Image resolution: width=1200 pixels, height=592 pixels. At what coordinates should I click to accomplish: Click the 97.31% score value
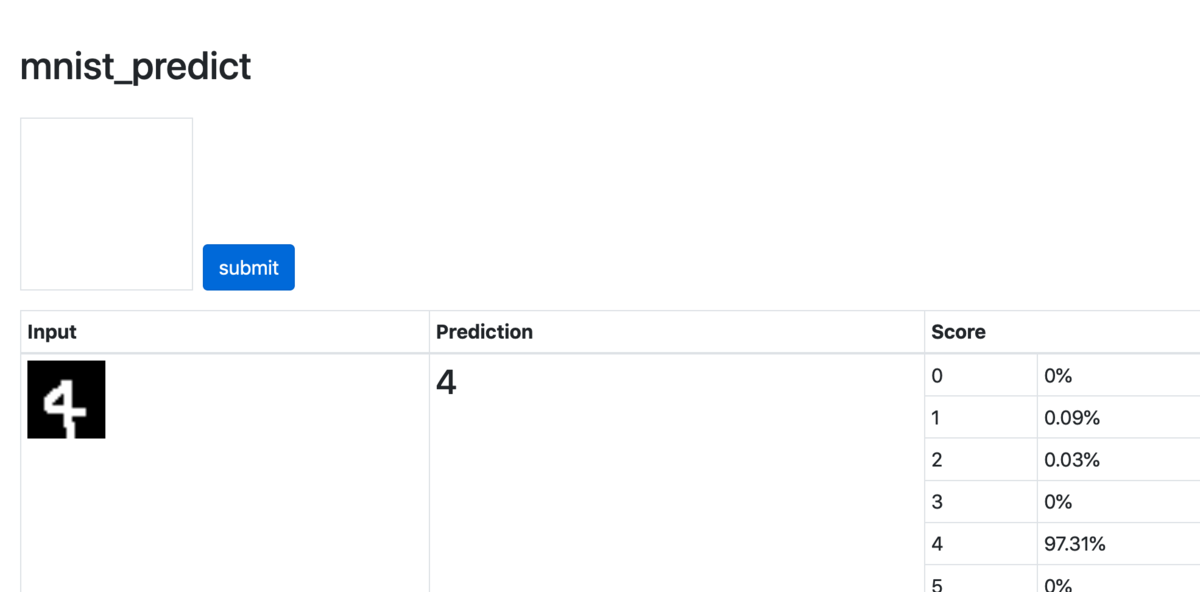(x=1075, y=544)
